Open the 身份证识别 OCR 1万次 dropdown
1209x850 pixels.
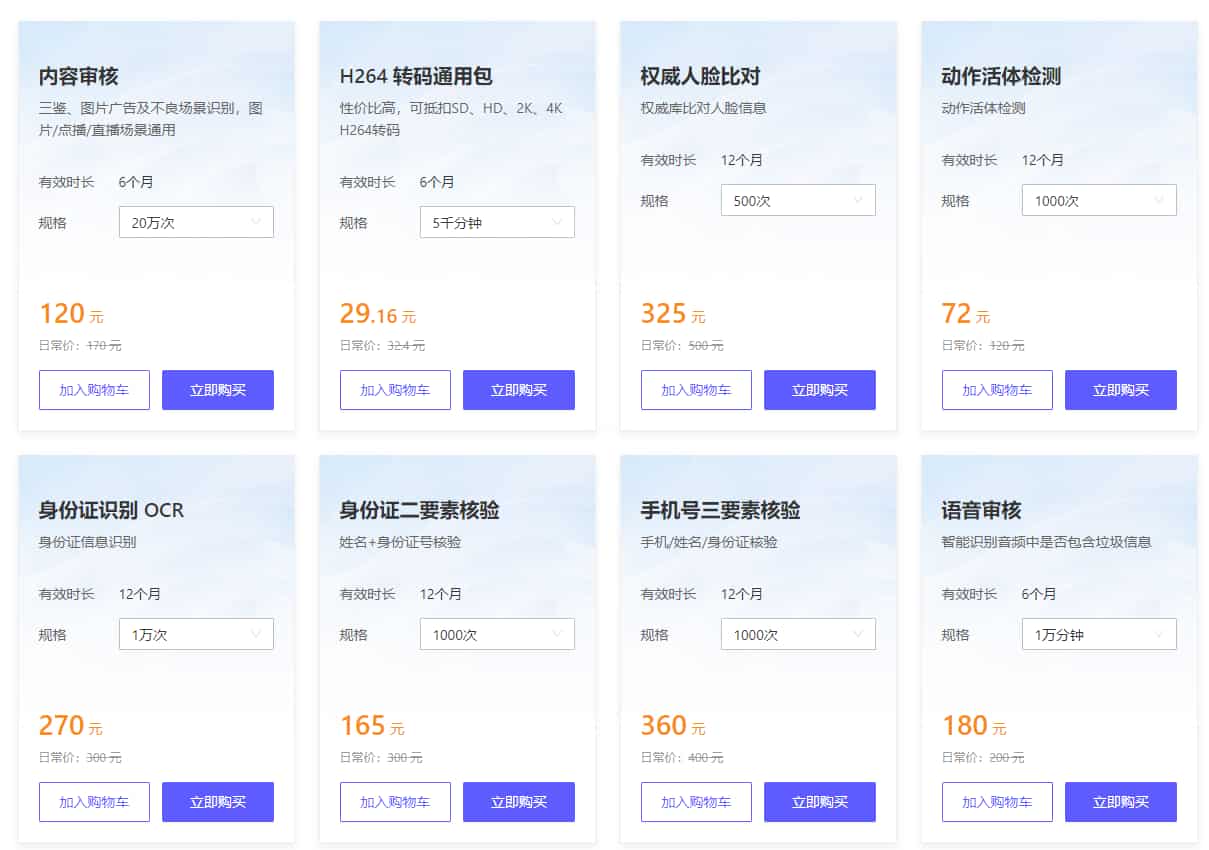coord(196,634)
